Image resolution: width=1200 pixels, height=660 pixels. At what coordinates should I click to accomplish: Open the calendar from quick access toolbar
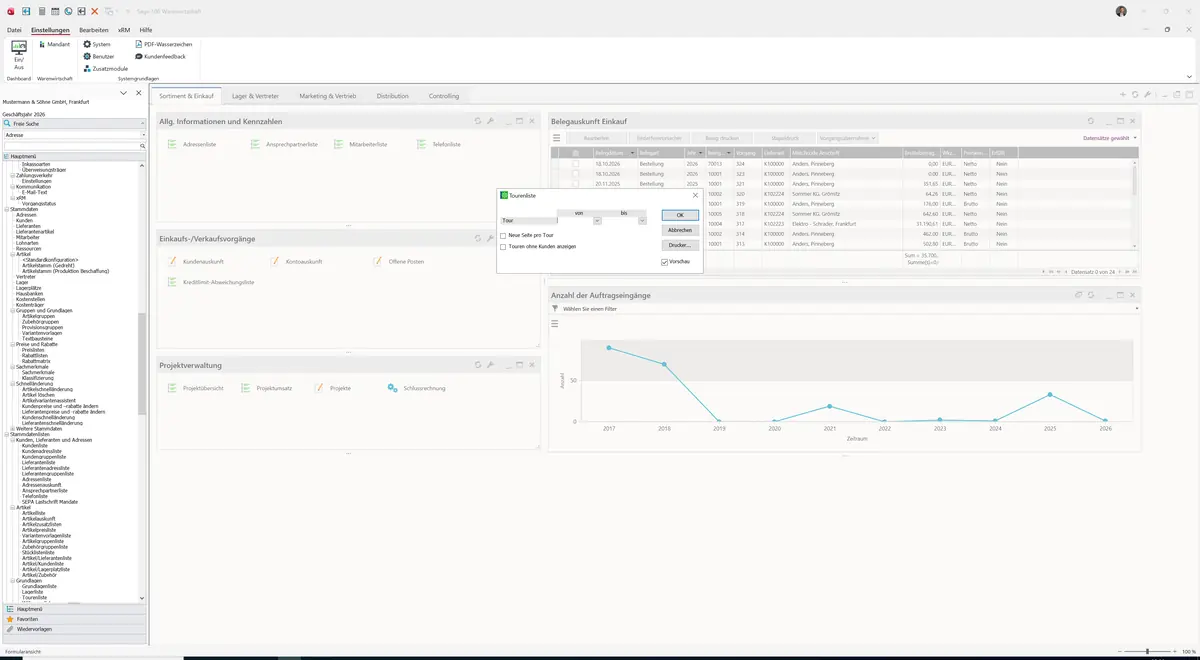pyautogui.click(x=54, y=11)
